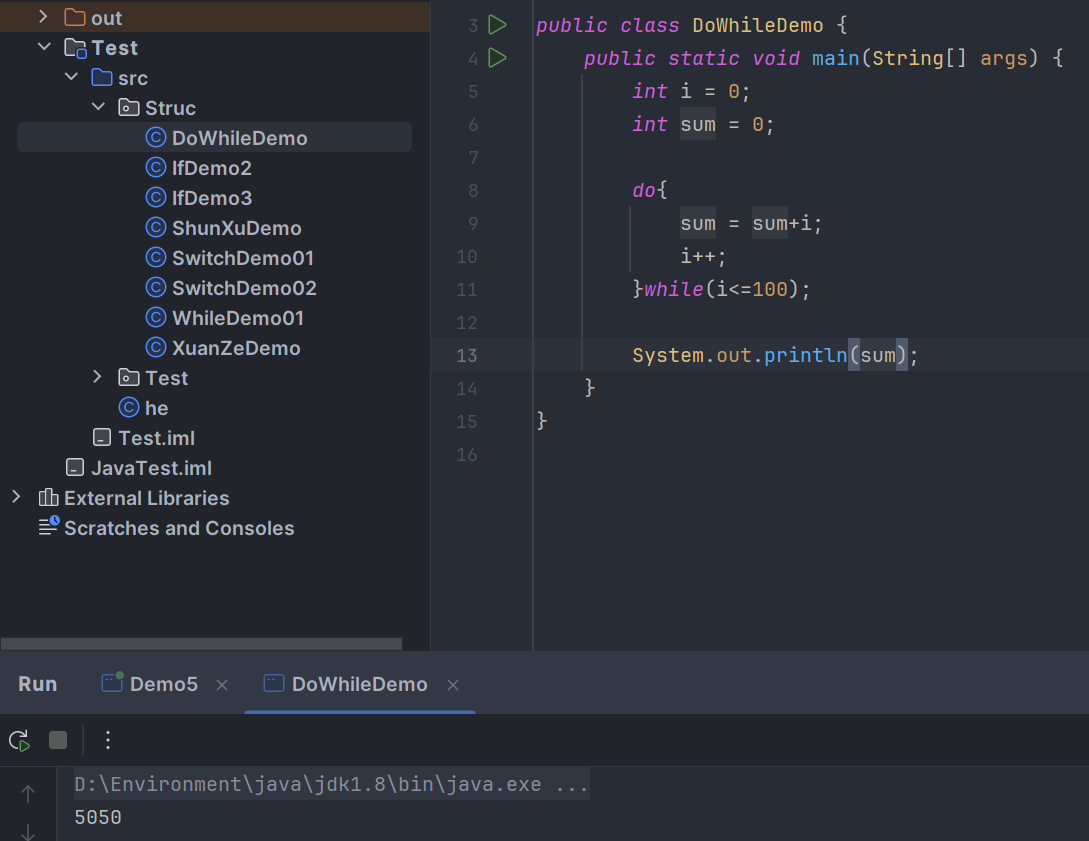Image resolution: width=1089 pixels, height=841 pixels.
Task: Close the DoWhileDemo run tab
Action: (453, 685)
